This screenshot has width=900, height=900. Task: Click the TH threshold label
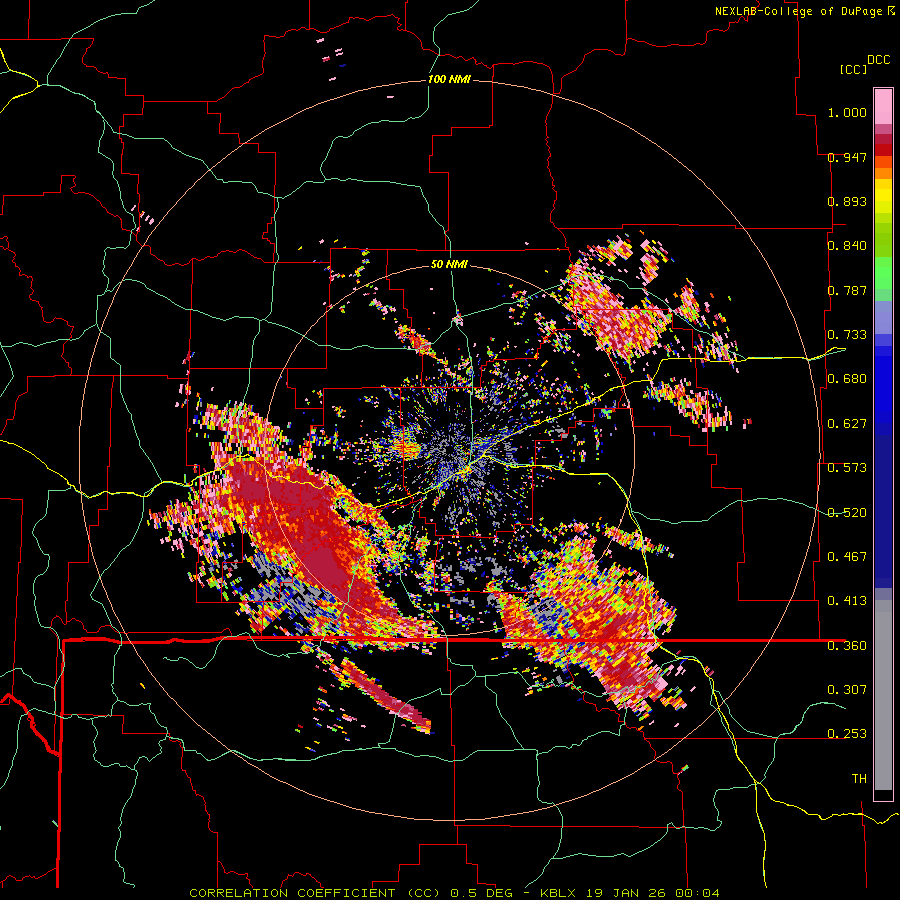point(859,779)
